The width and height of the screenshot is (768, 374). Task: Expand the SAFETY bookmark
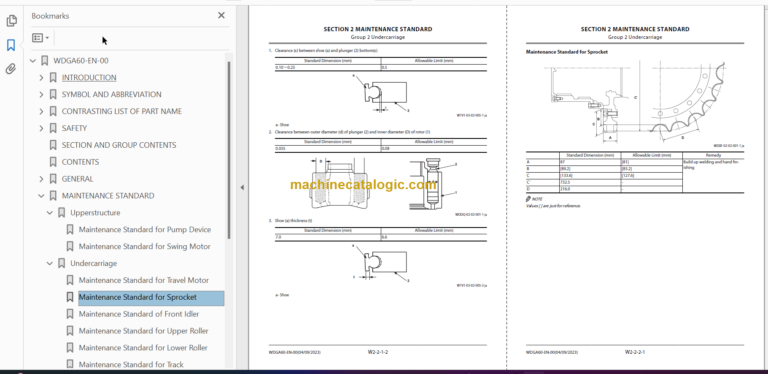[41, 128]
